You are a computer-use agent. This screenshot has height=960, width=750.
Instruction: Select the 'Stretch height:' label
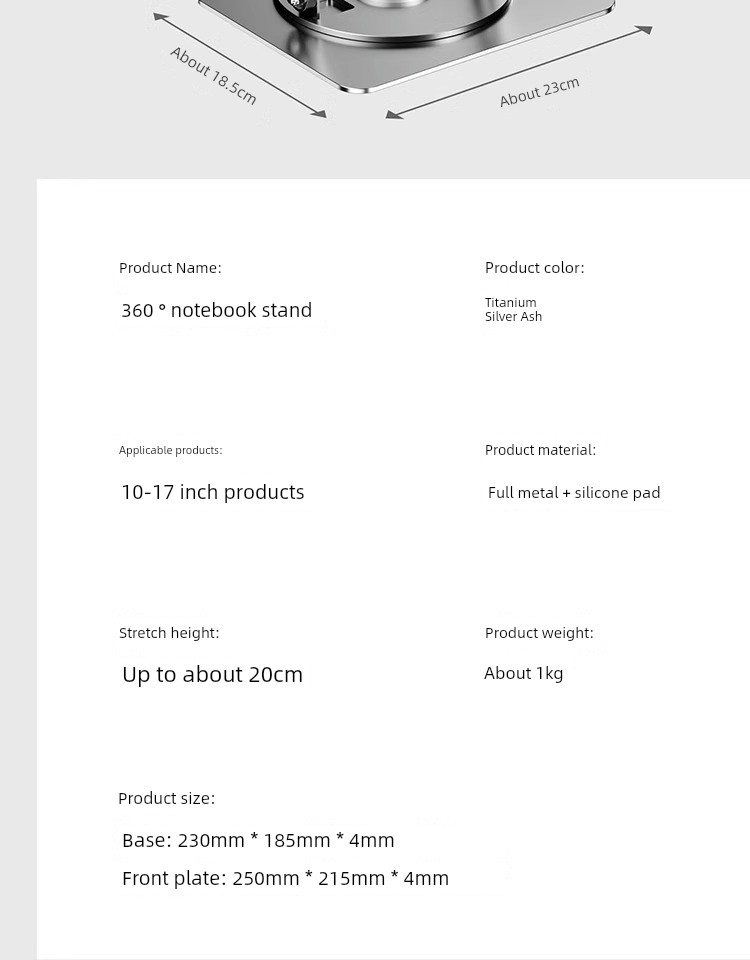point(169,633)
